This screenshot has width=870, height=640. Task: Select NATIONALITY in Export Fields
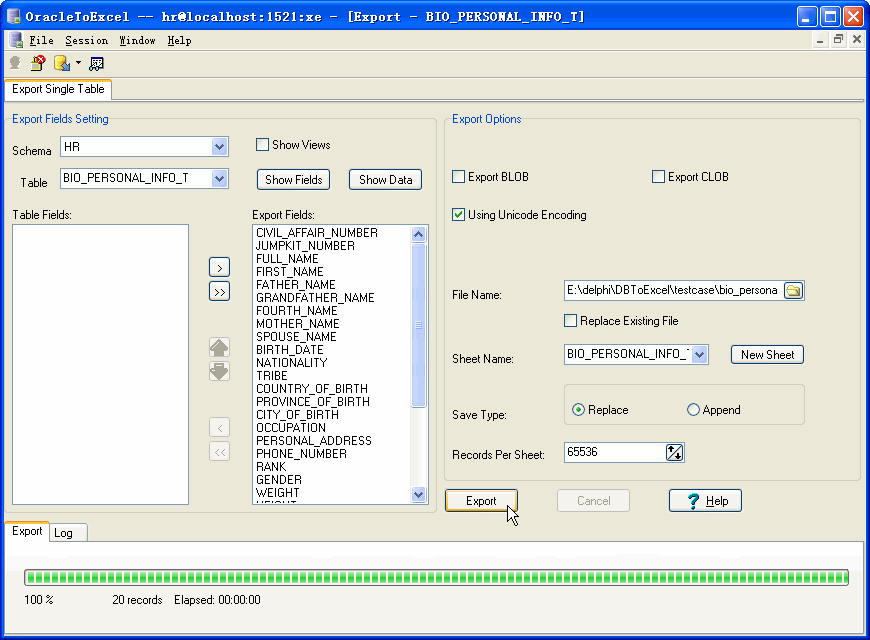(x=291, y=363)
